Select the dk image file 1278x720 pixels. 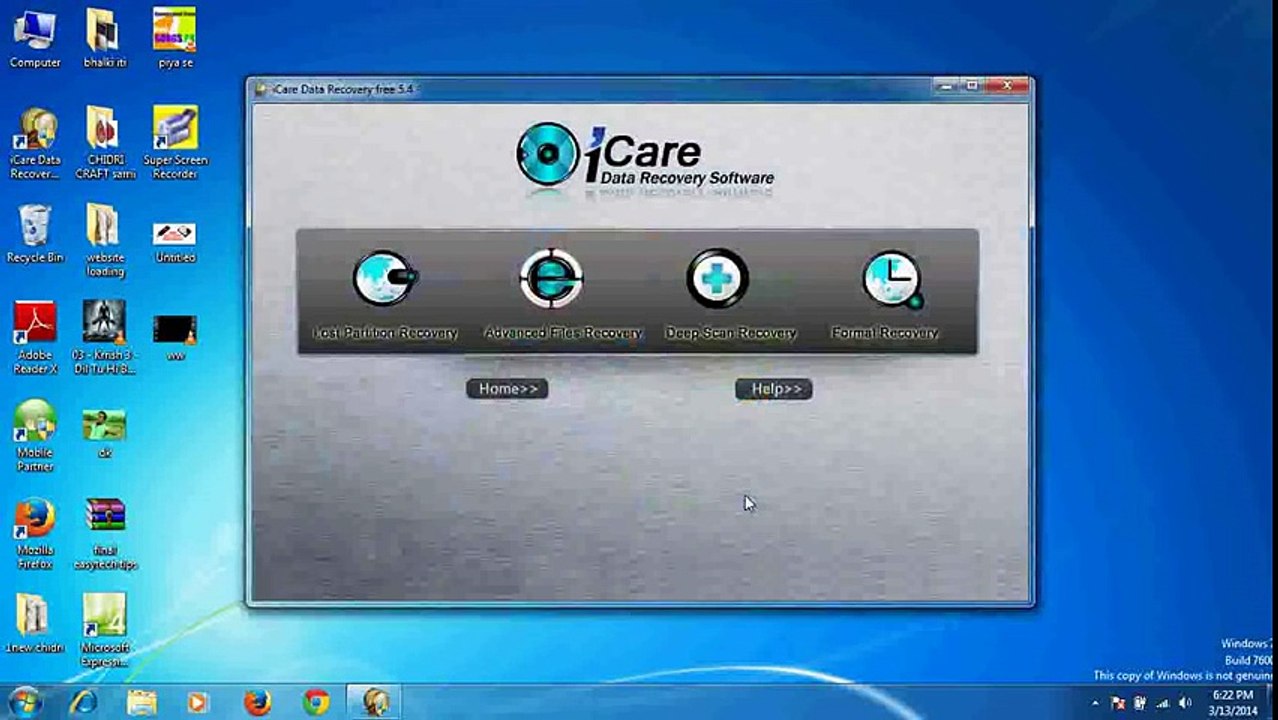pyautogui.click(x=104, y=432)
